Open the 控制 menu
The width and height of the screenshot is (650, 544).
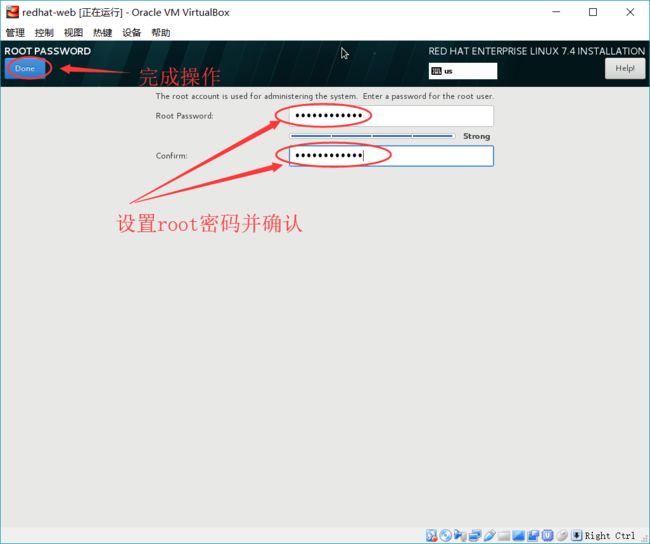pyautogui.click(x=44, y=33)
